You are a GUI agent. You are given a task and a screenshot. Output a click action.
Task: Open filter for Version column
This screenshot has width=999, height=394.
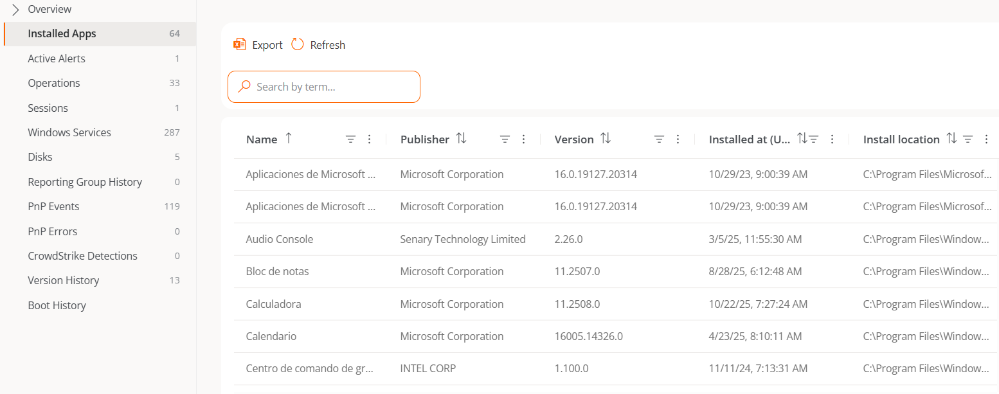click(659, 139)
